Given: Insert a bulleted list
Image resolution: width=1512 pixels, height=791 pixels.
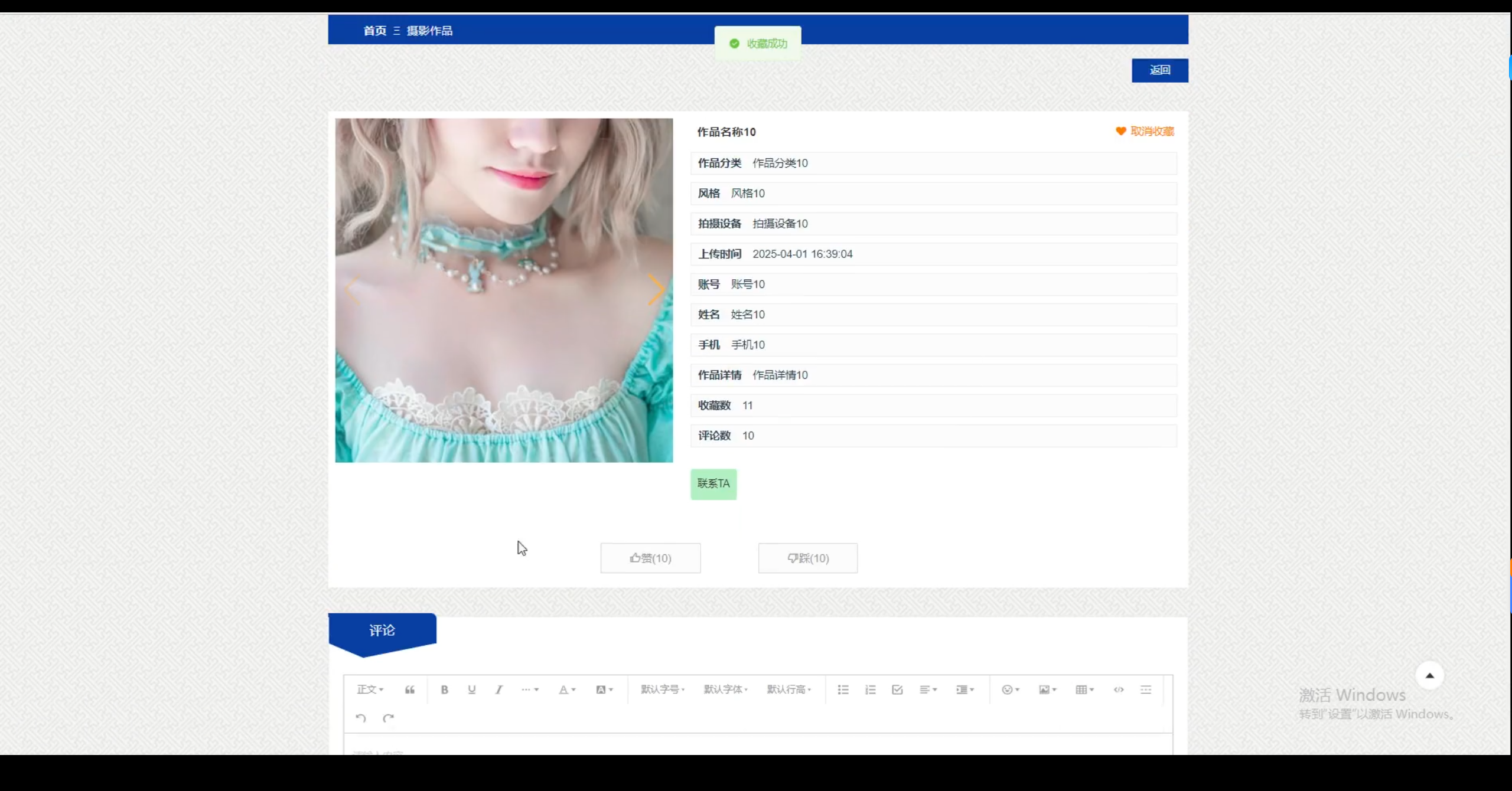Looking at the screenshot, I should [x=843, y=689].
